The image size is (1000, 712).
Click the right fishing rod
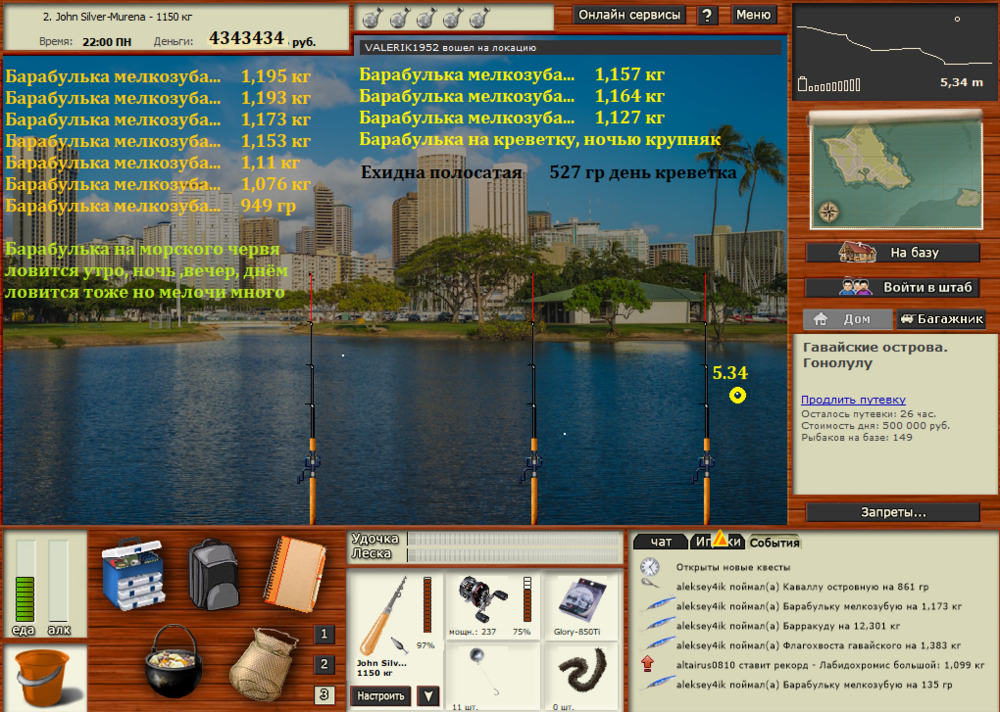pyautogui.click(x=706, y=399)
